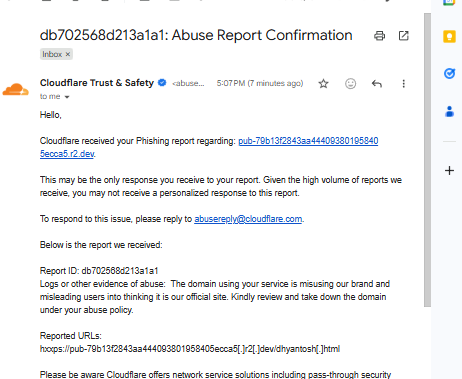Add emoji reaction to message
Screen dimensions: 462x379
350,83
